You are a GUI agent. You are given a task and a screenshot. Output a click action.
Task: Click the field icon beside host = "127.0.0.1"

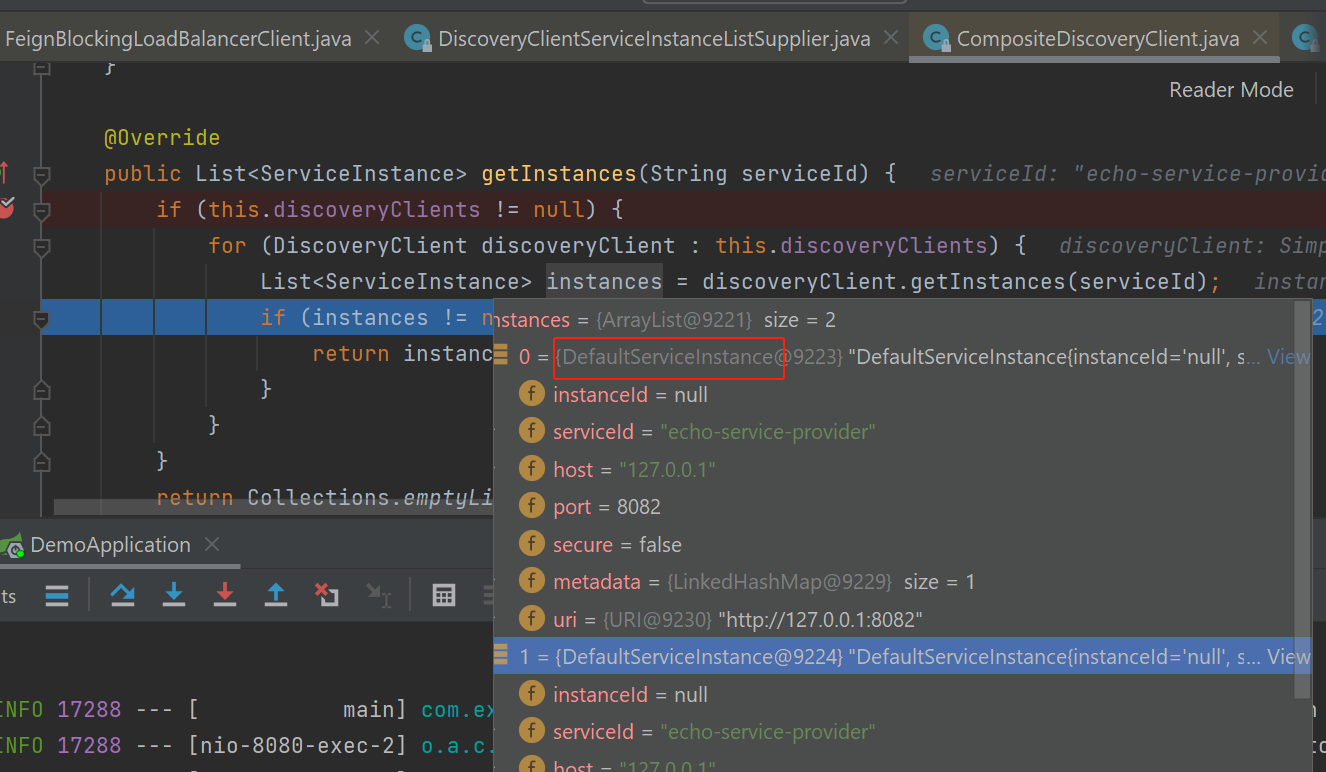point(531,470)
